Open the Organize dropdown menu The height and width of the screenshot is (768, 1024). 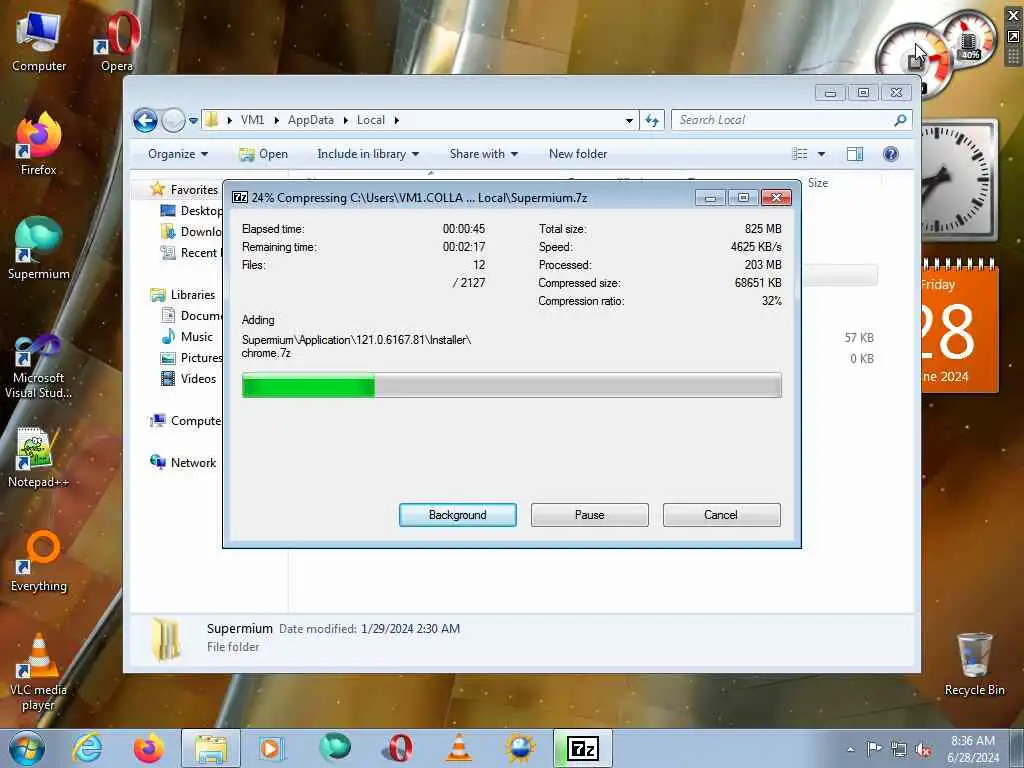pos(178,154)
